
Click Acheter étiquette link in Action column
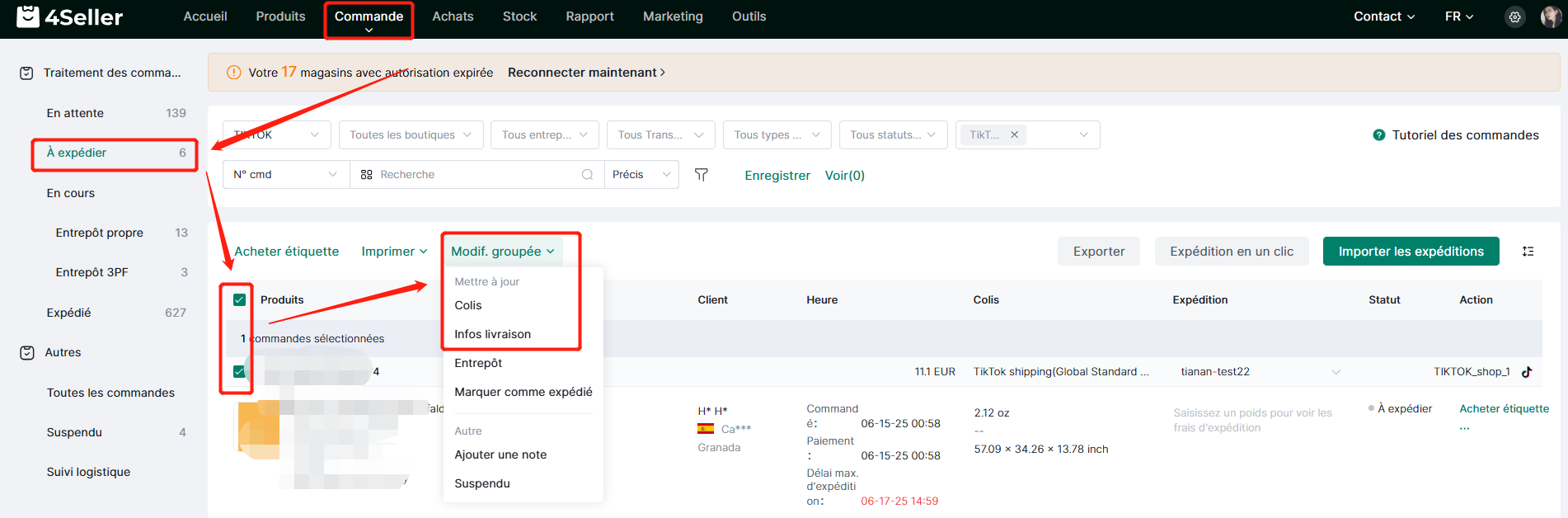pos(1504,408)
